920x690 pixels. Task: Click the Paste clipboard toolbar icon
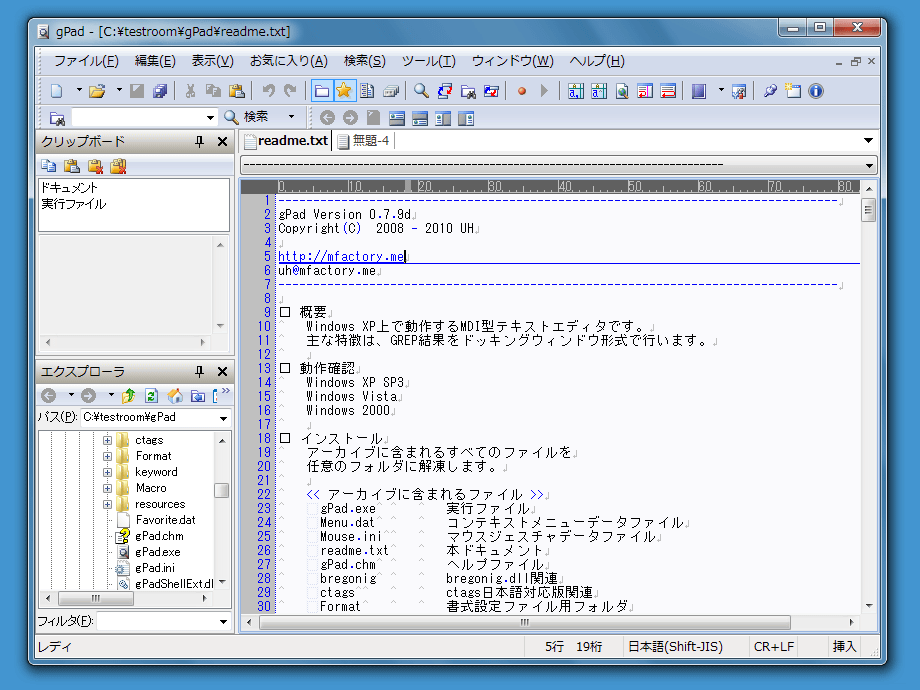236,91
